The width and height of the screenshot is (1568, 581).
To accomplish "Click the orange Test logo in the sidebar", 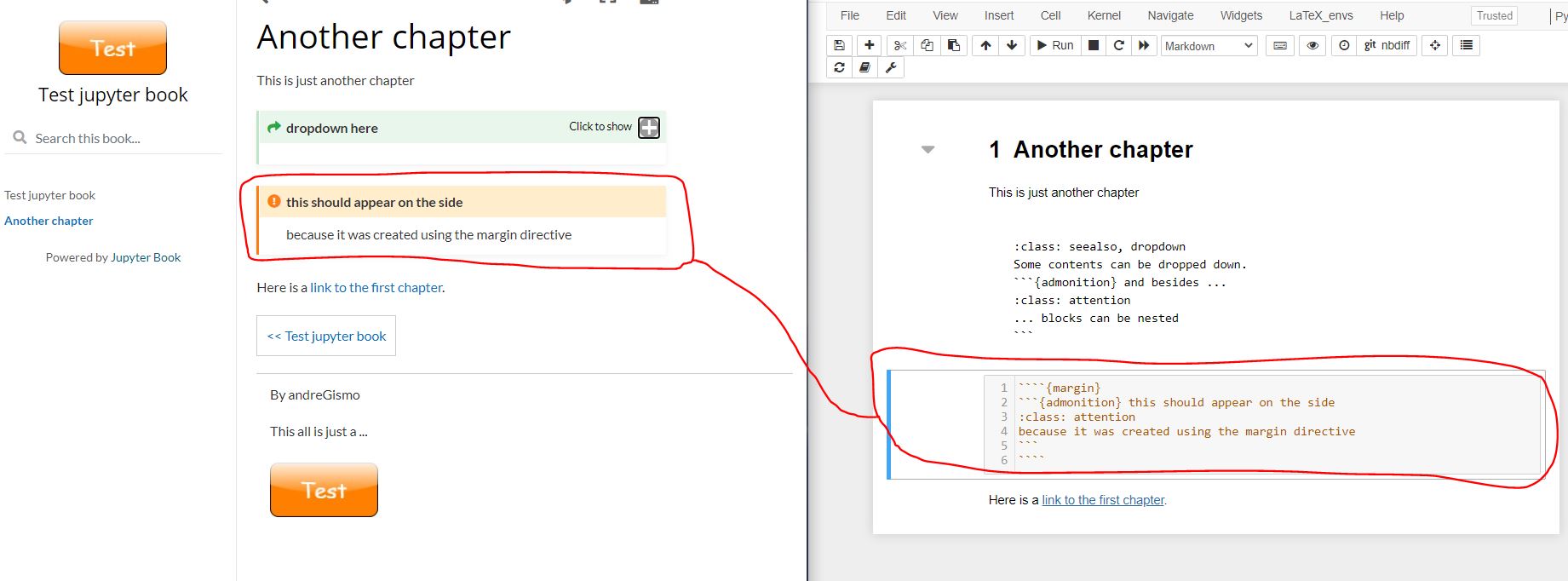I will (112, 48).
